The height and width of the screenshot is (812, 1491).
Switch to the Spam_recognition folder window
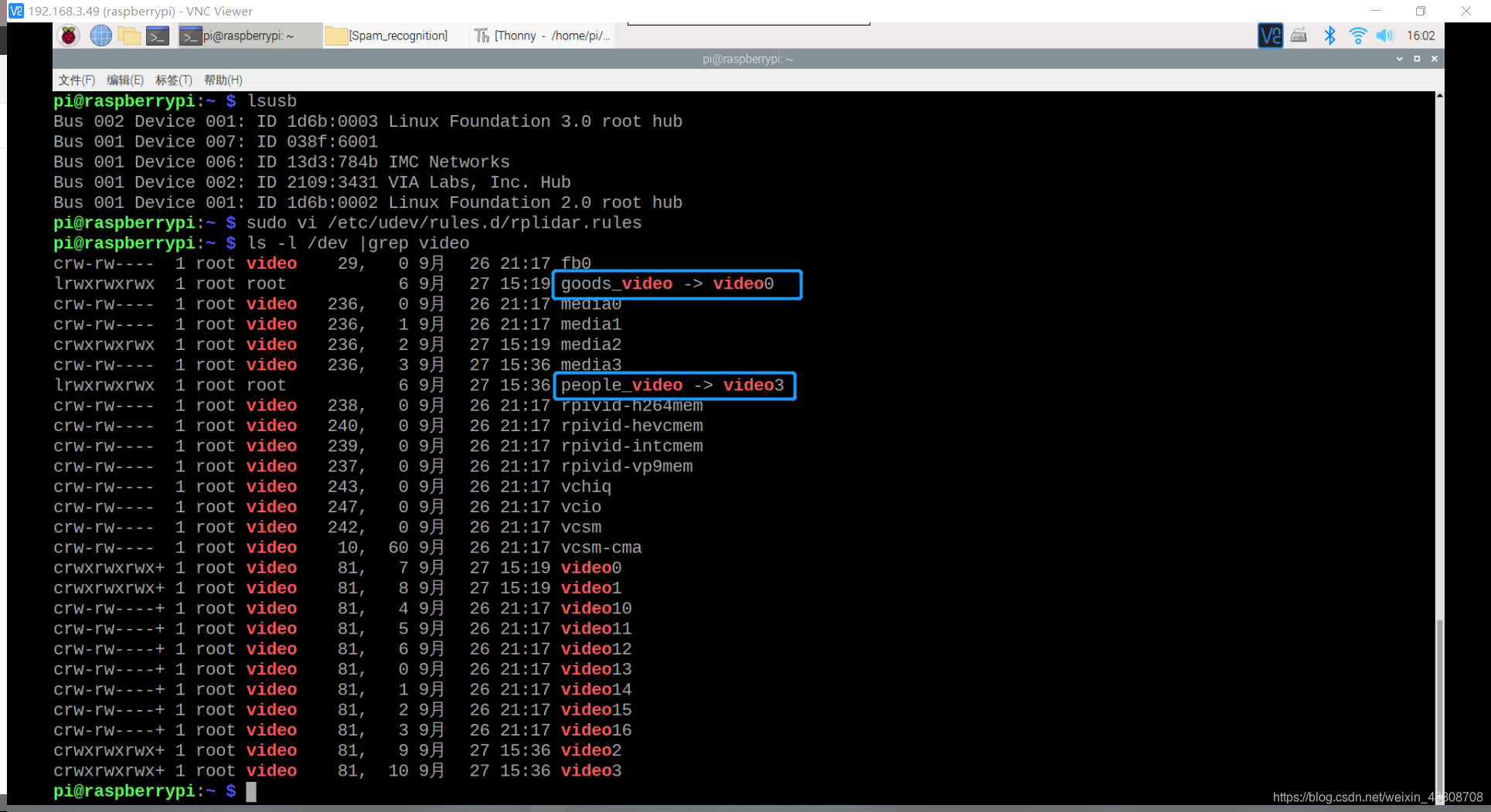(394, 36)
